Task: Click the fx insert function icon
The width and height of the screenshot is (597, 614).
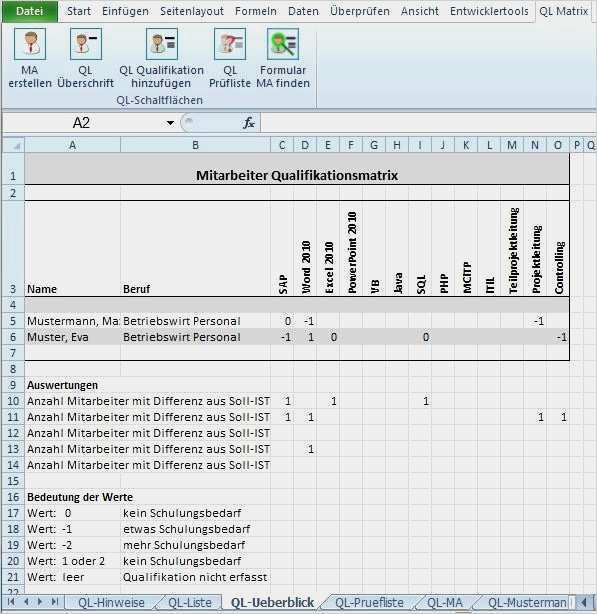Action: [x=249, y=123]
